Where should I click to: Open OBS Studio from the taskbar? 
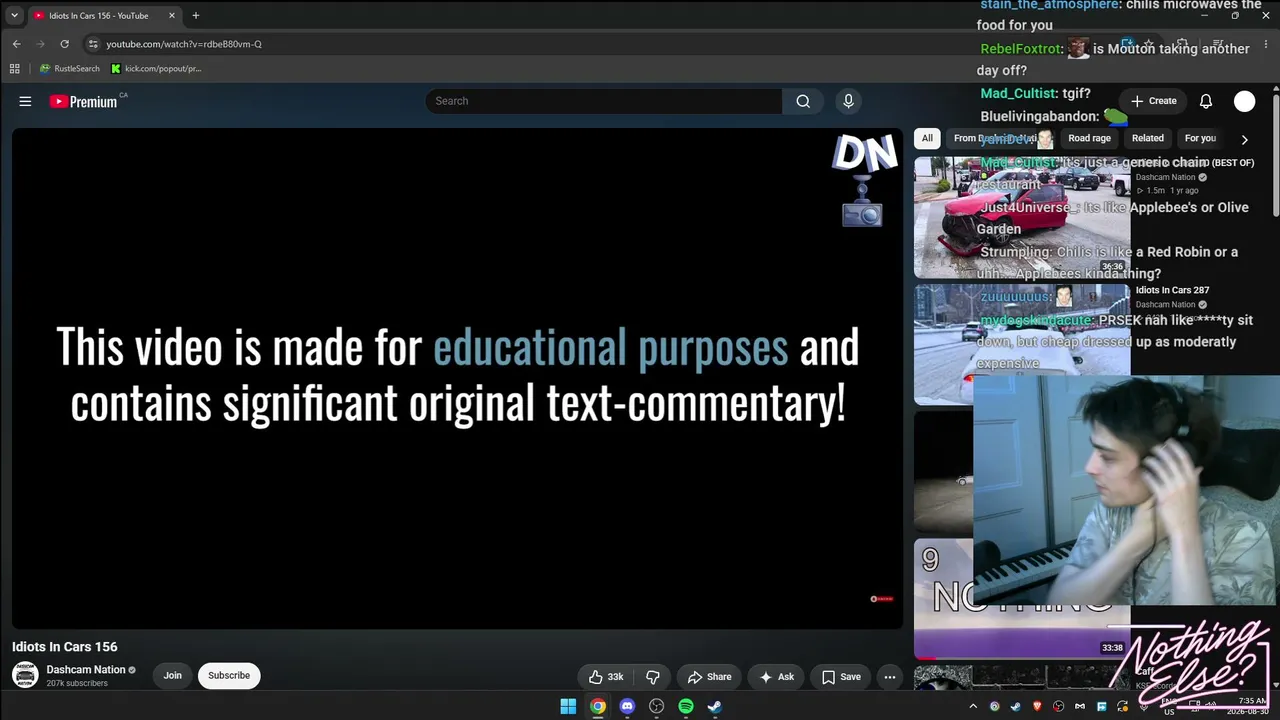[657, 706]
